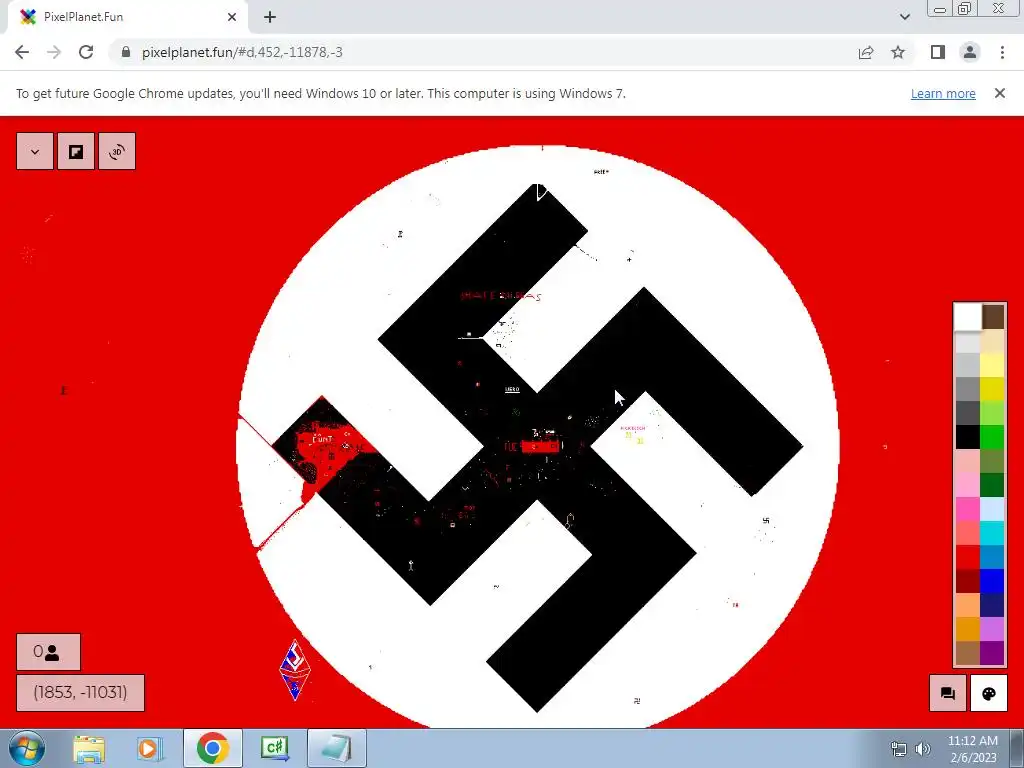Choose the dark forest green swatch
Screen dimensions: 1024x768
(992, 485)
